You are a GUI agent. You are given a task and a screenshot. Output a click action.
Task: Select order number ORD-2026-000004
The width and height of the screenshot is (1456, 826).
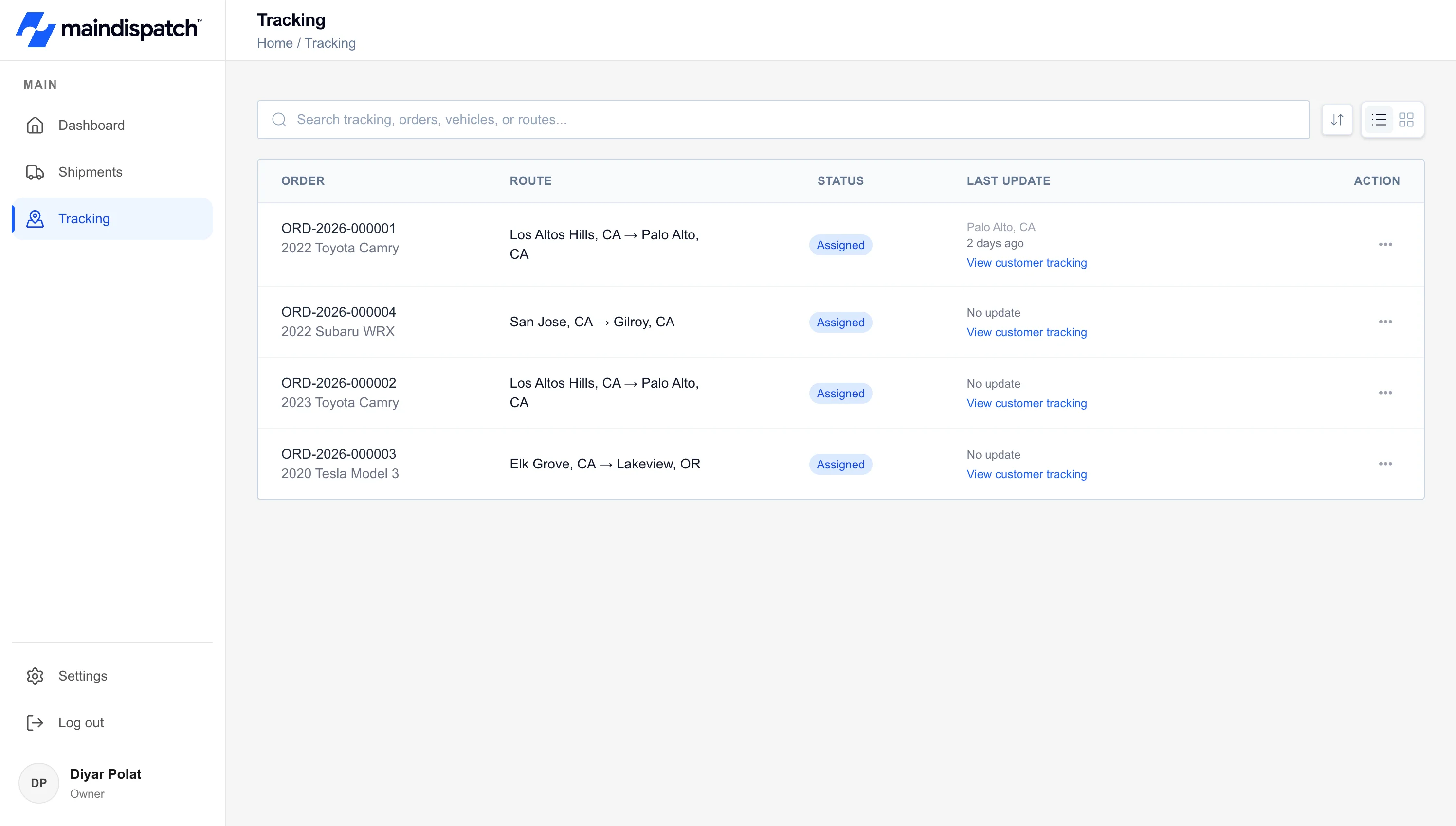point(338,311)
